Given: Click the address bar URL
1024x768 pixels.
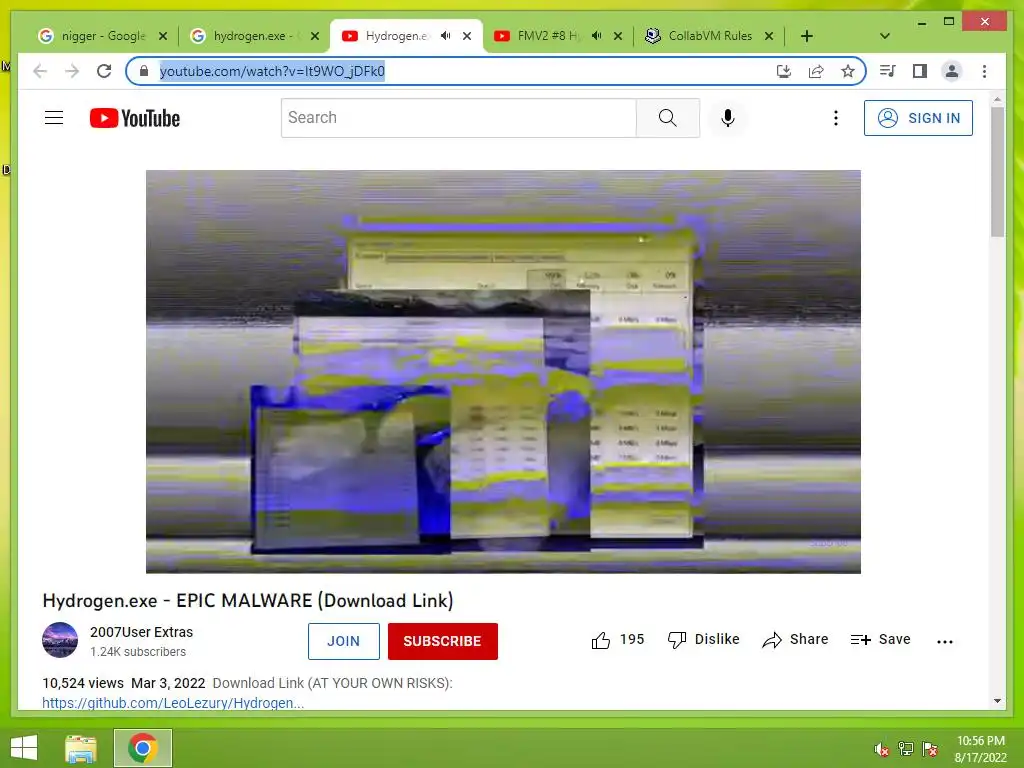Looking at the screenshot, I should coord(272,71).
